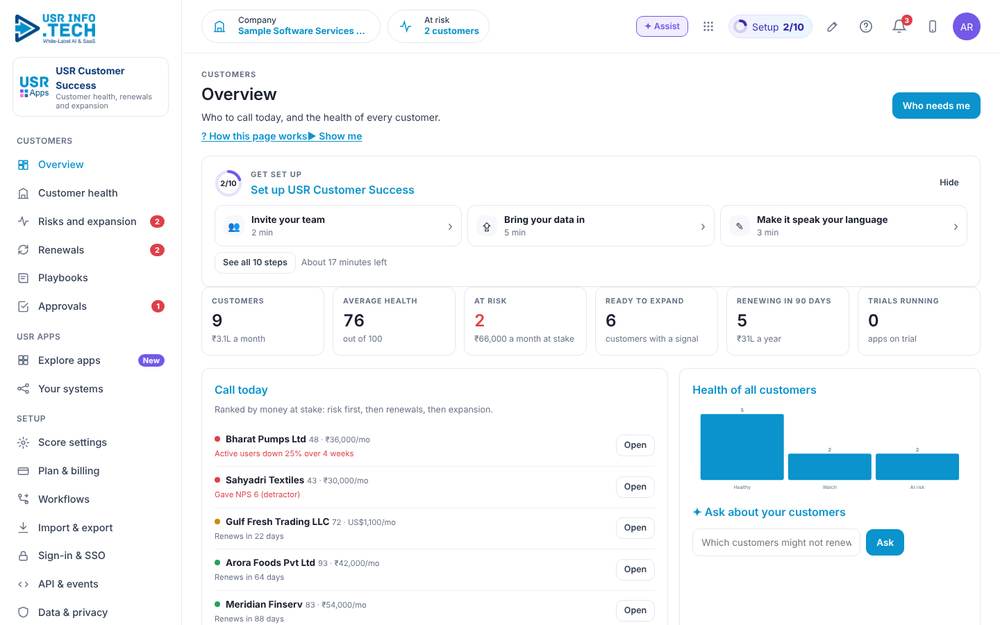
Task: Click the Customer health sidebar icon
Action: pos(23,193)
